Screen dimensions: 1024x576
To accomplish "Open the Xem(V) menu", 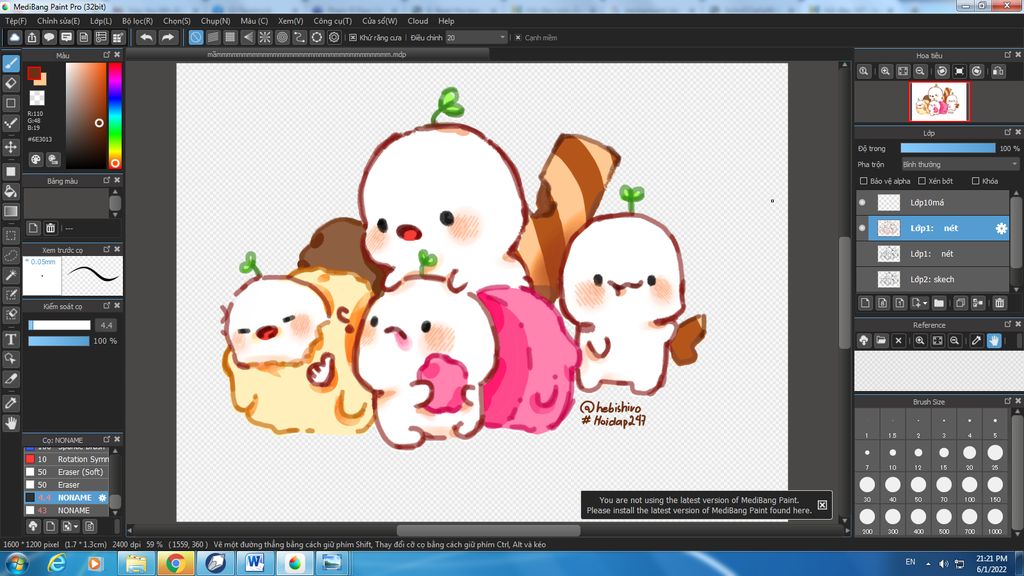I will click(x=291, y=21).
